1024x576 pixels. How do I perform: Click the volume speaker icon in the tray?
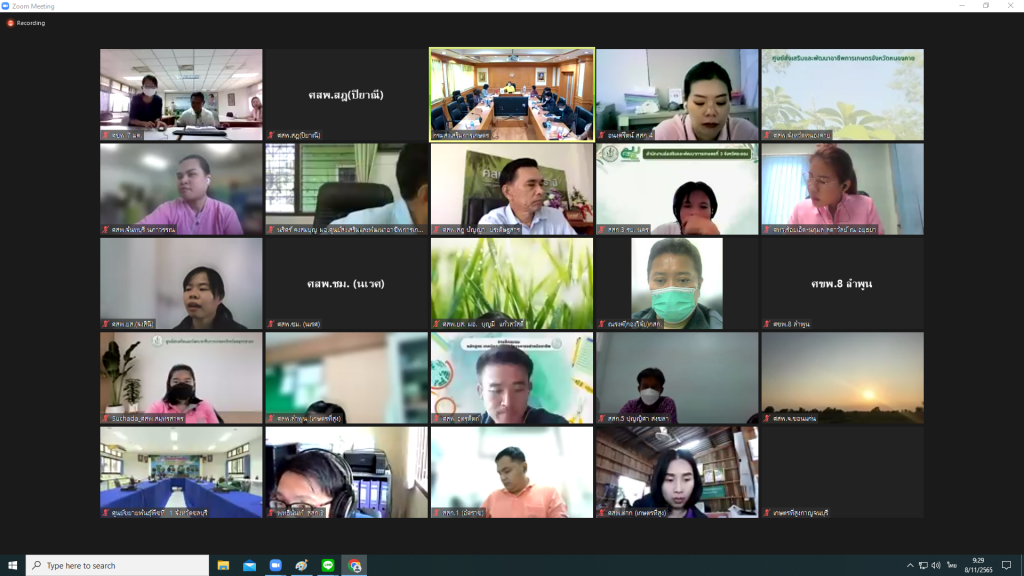point(937,565)
